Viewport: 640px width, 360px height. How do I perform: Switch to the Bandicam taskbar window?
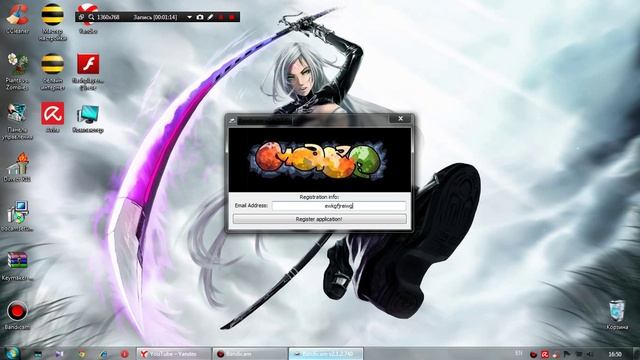point(250,354)
